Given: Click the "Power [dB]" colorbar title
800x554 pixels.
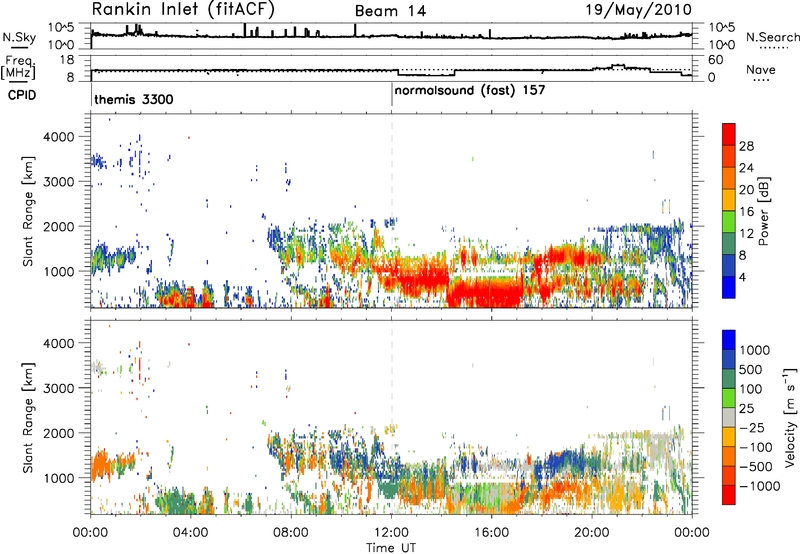Looking at the screenshot, I should 763,211.
